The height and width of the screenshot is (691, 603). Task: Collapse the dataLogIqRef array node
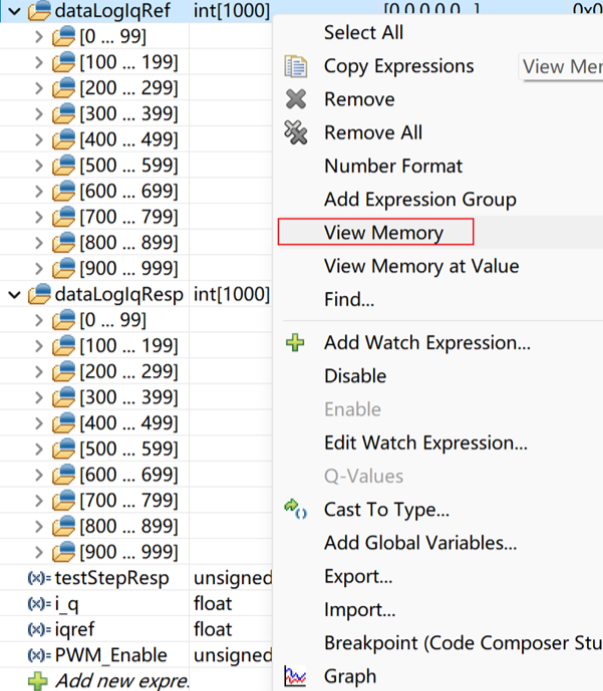pos(14,11)
